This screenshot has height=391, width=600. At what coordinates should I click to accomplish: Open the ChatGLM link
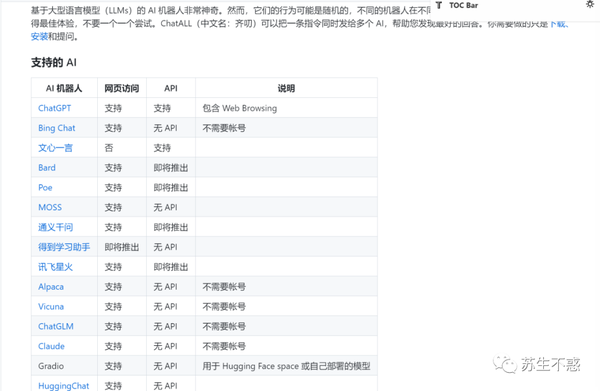[56, 327]
